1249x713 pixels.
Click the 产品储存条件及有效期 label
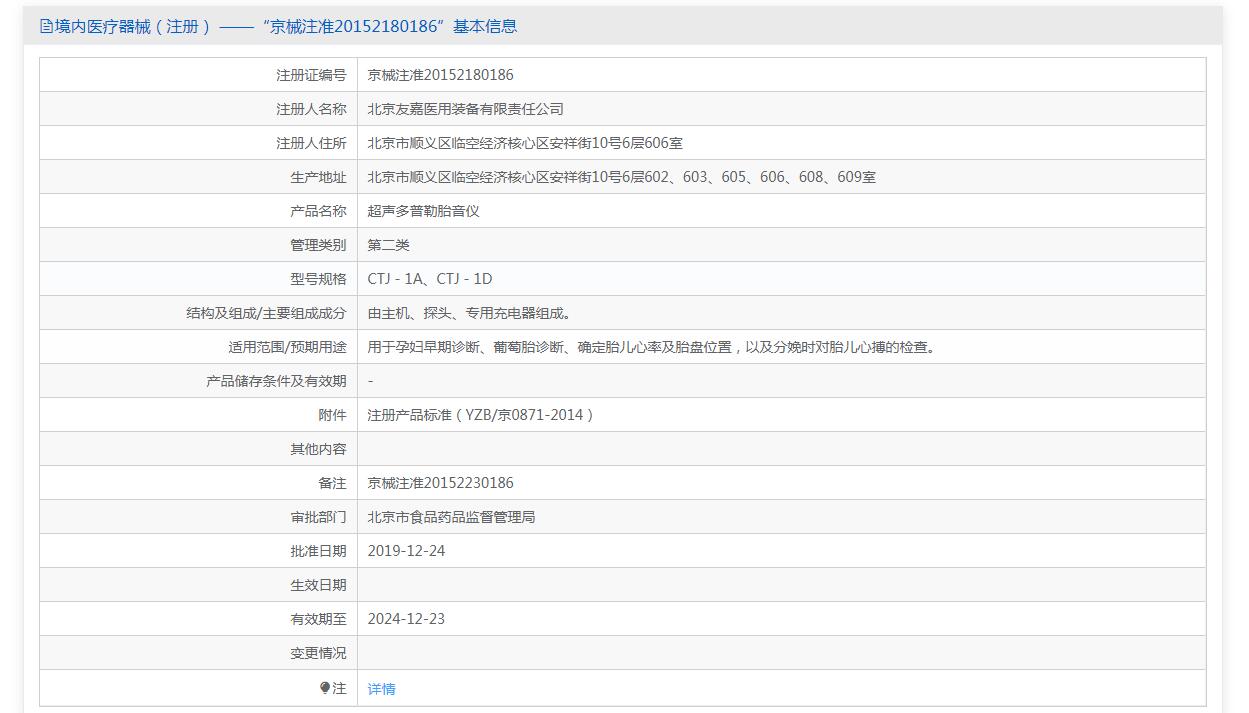click(276, 381)
